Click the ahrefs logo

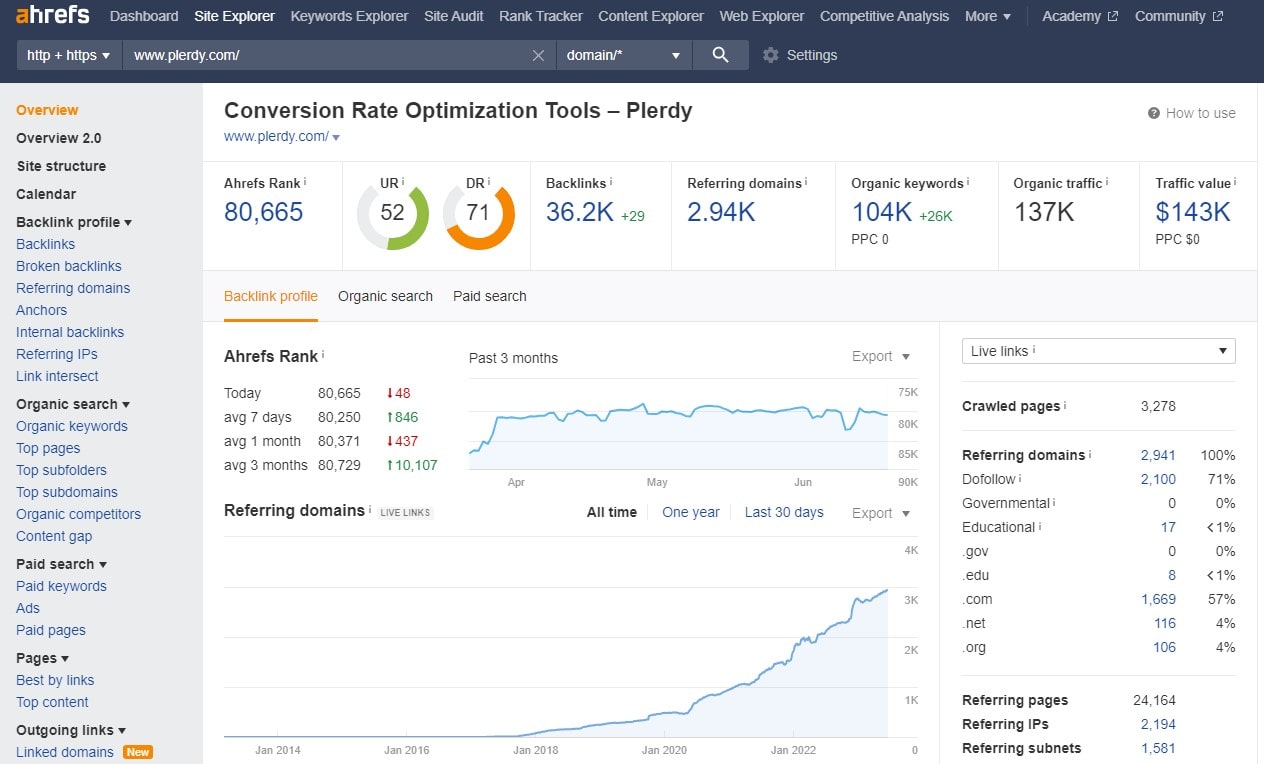[52, 15]
